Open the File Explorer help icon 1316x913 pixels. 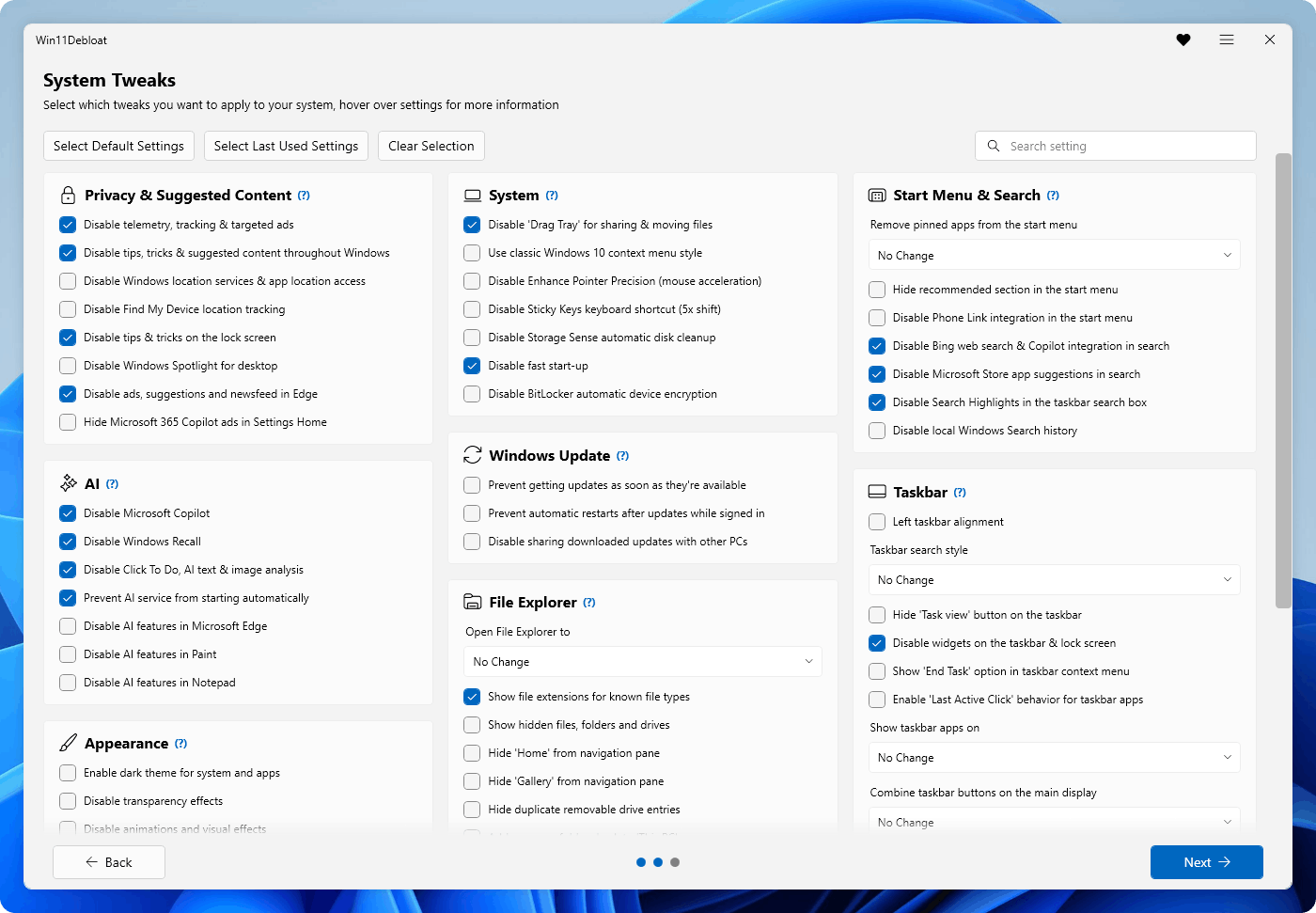(590, 602)
